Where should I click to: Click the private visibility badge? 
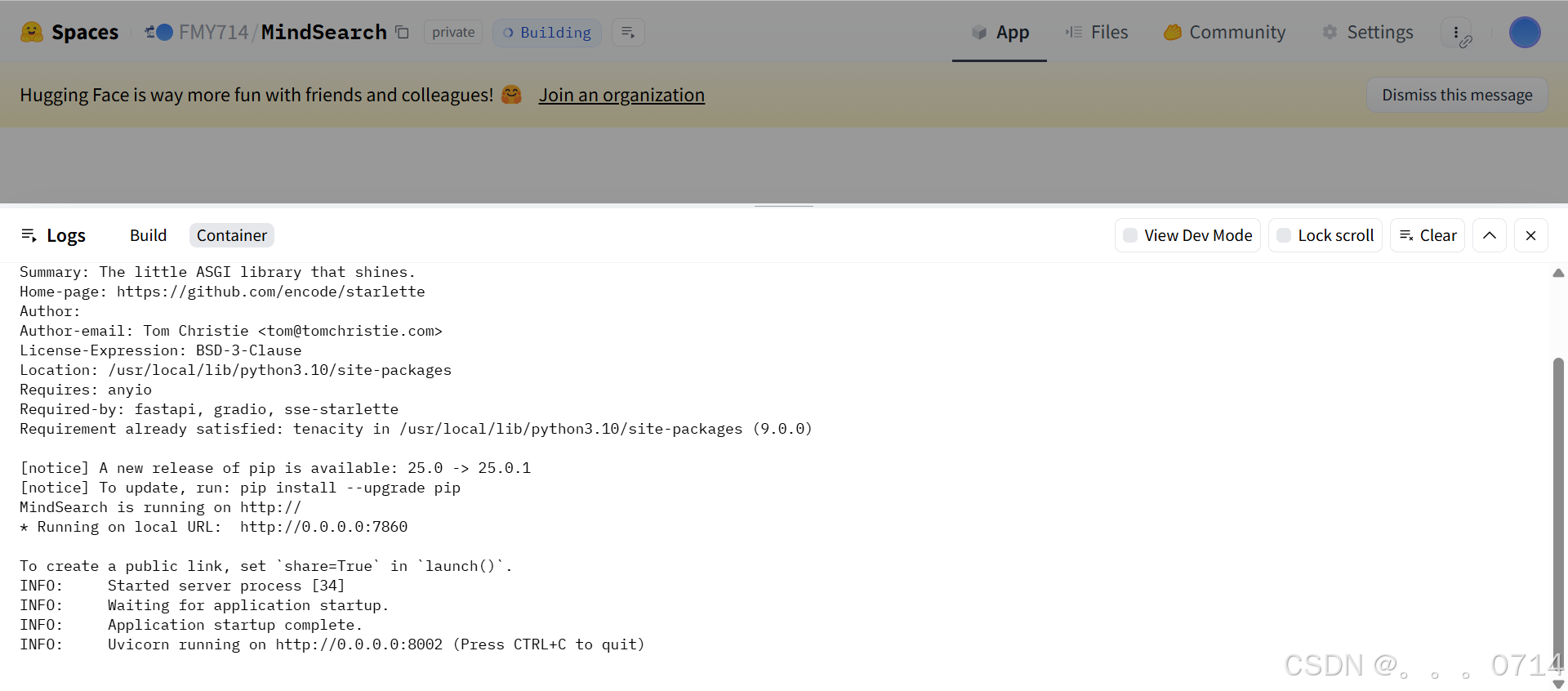point(453,32)
